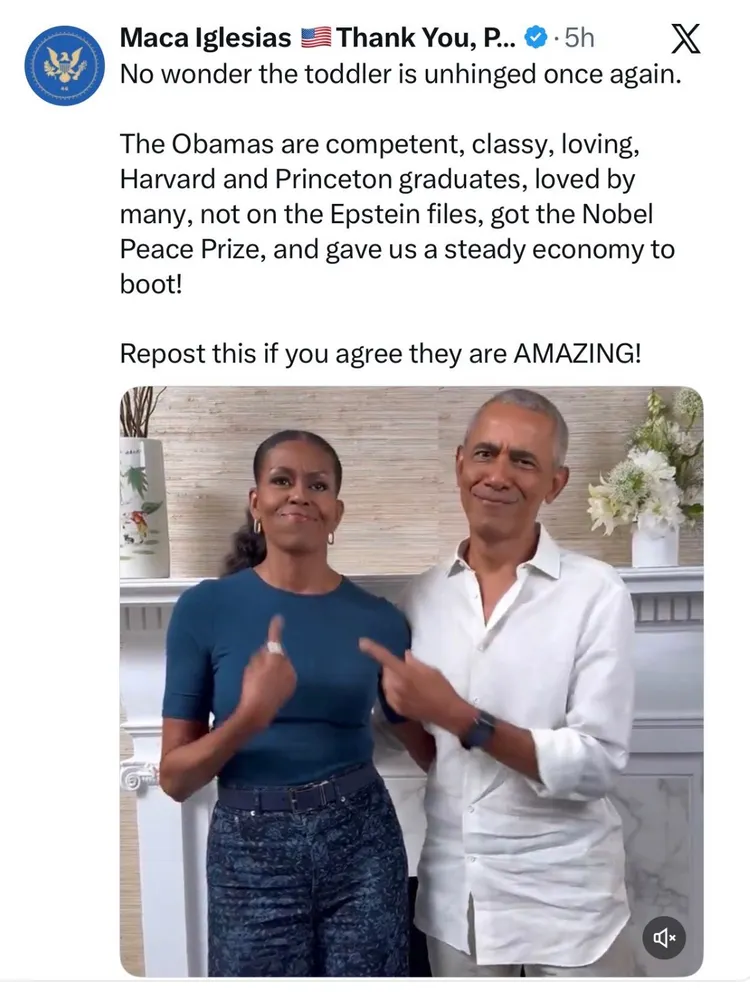Click the blue verified checkmark badge

click(536, 38)
